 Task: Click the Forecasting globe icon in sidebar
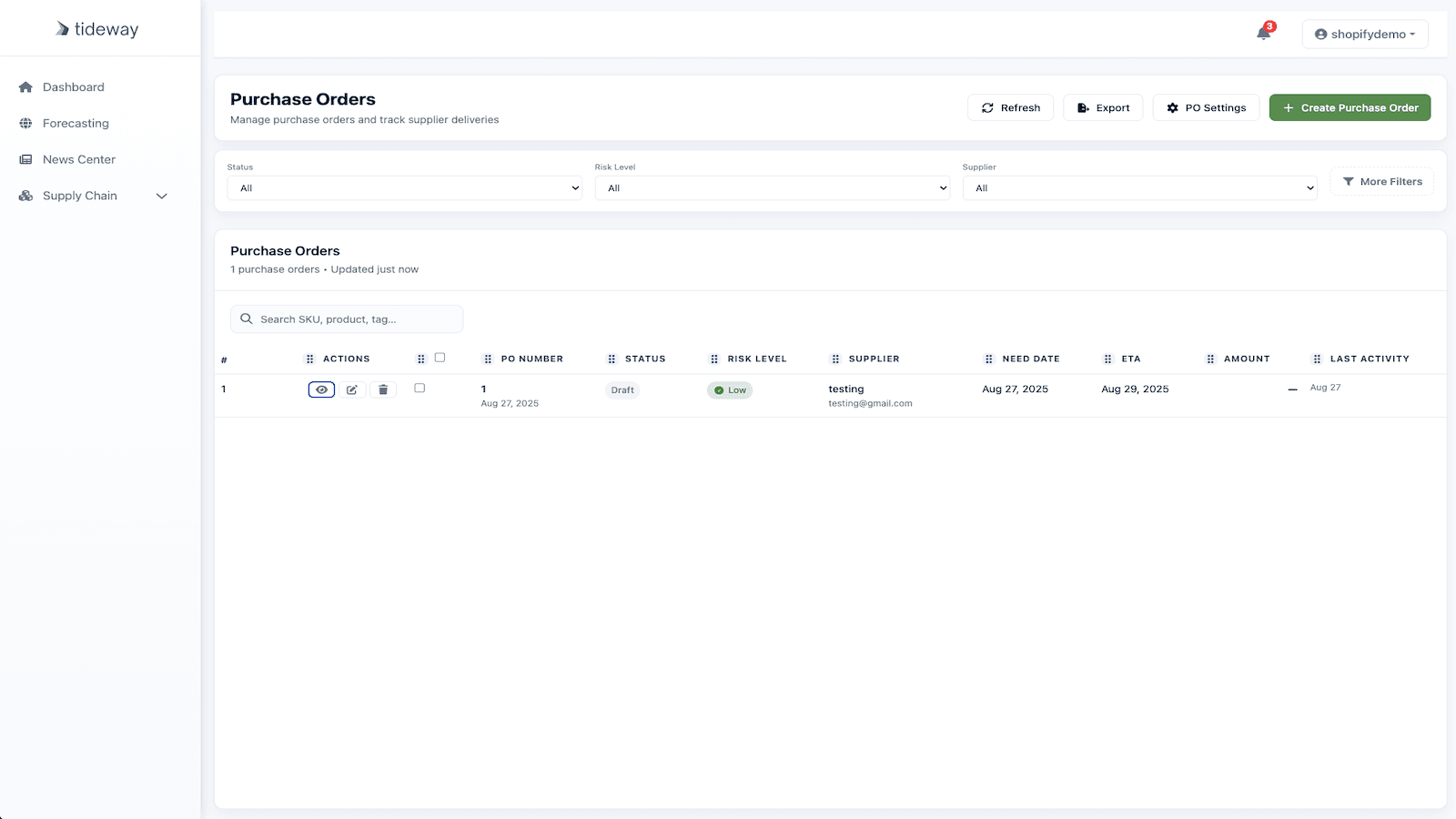click(25, 123)
